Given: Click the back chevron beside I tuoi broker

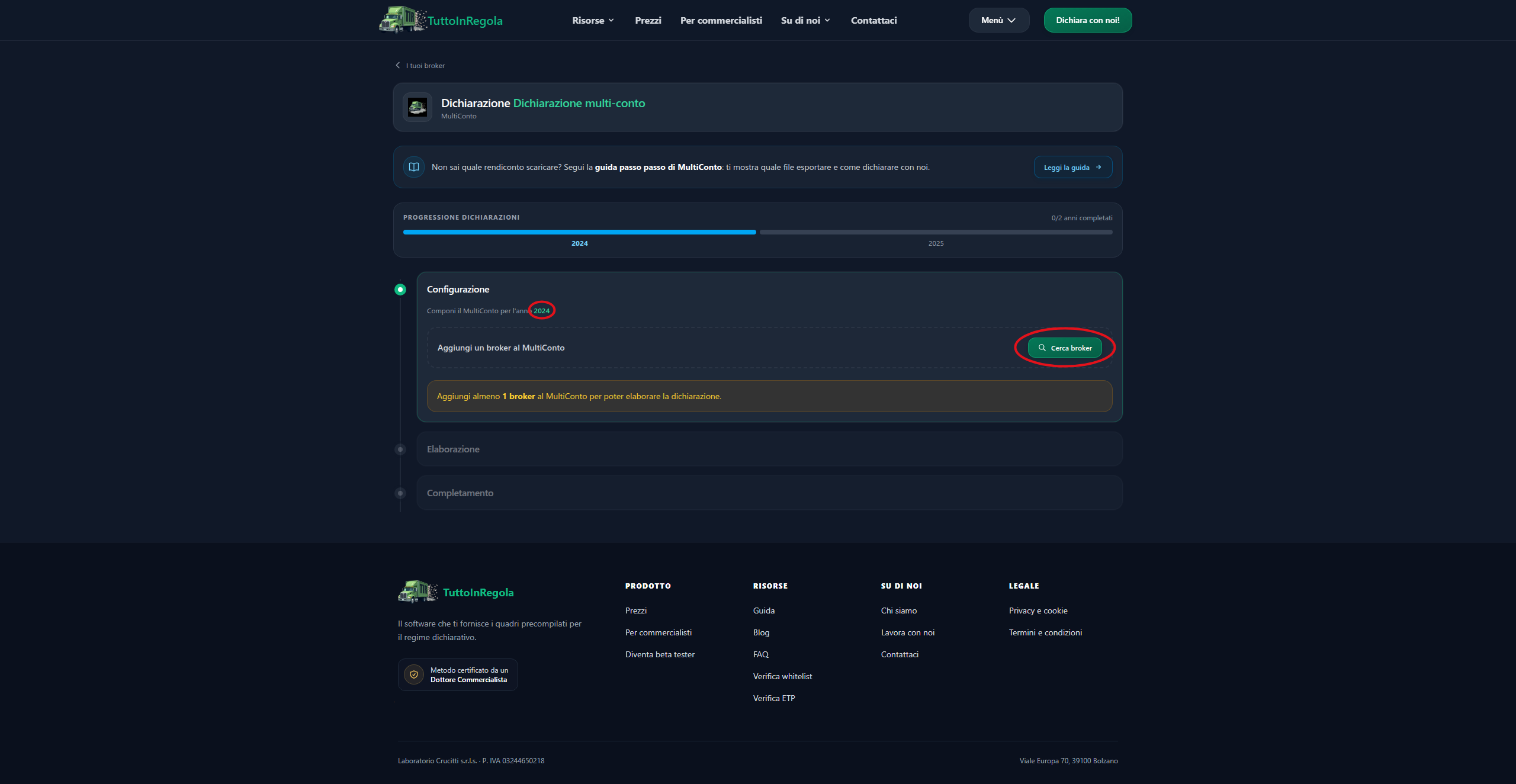Looking at the screenshot, I should point(398,65).
